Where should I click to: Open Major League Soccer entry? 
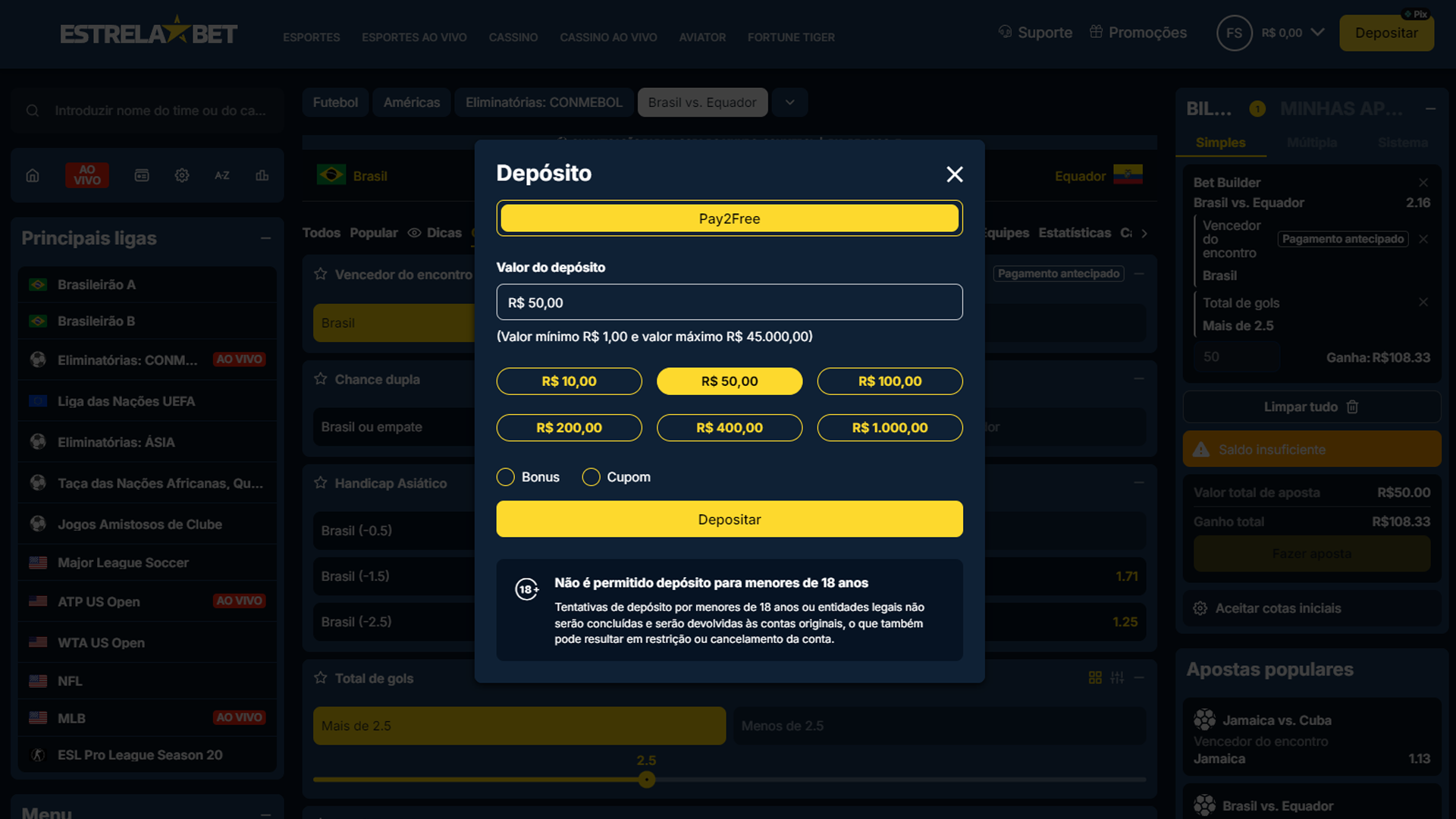click(x=147, y=563)
